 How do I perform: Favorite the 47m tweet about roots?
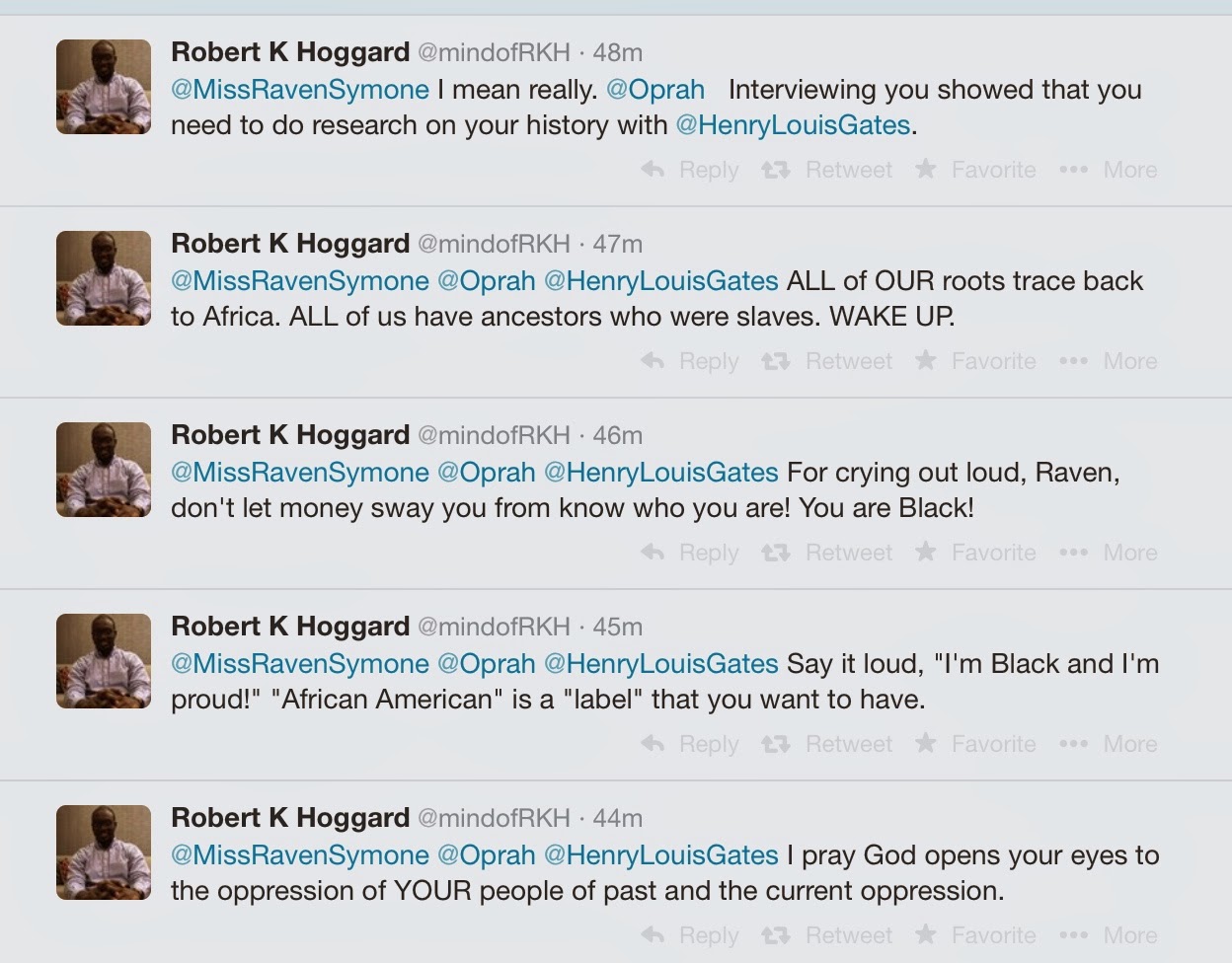point(975,361)
